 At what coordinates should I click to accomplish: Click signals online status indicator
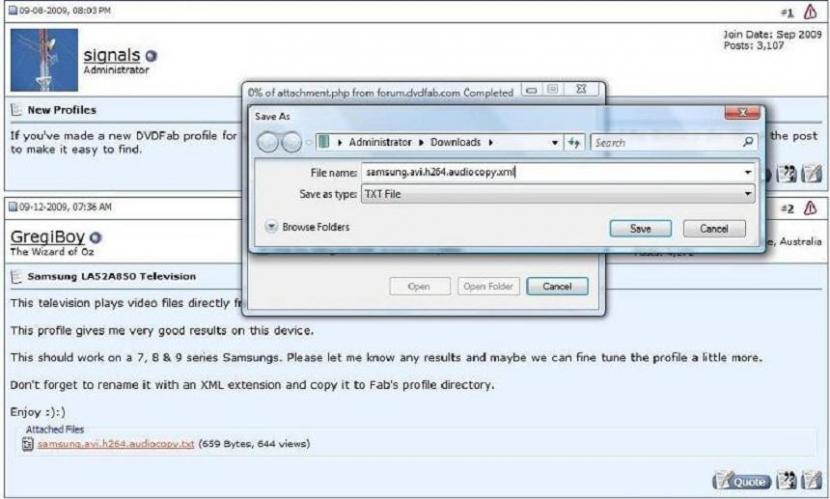151,56
